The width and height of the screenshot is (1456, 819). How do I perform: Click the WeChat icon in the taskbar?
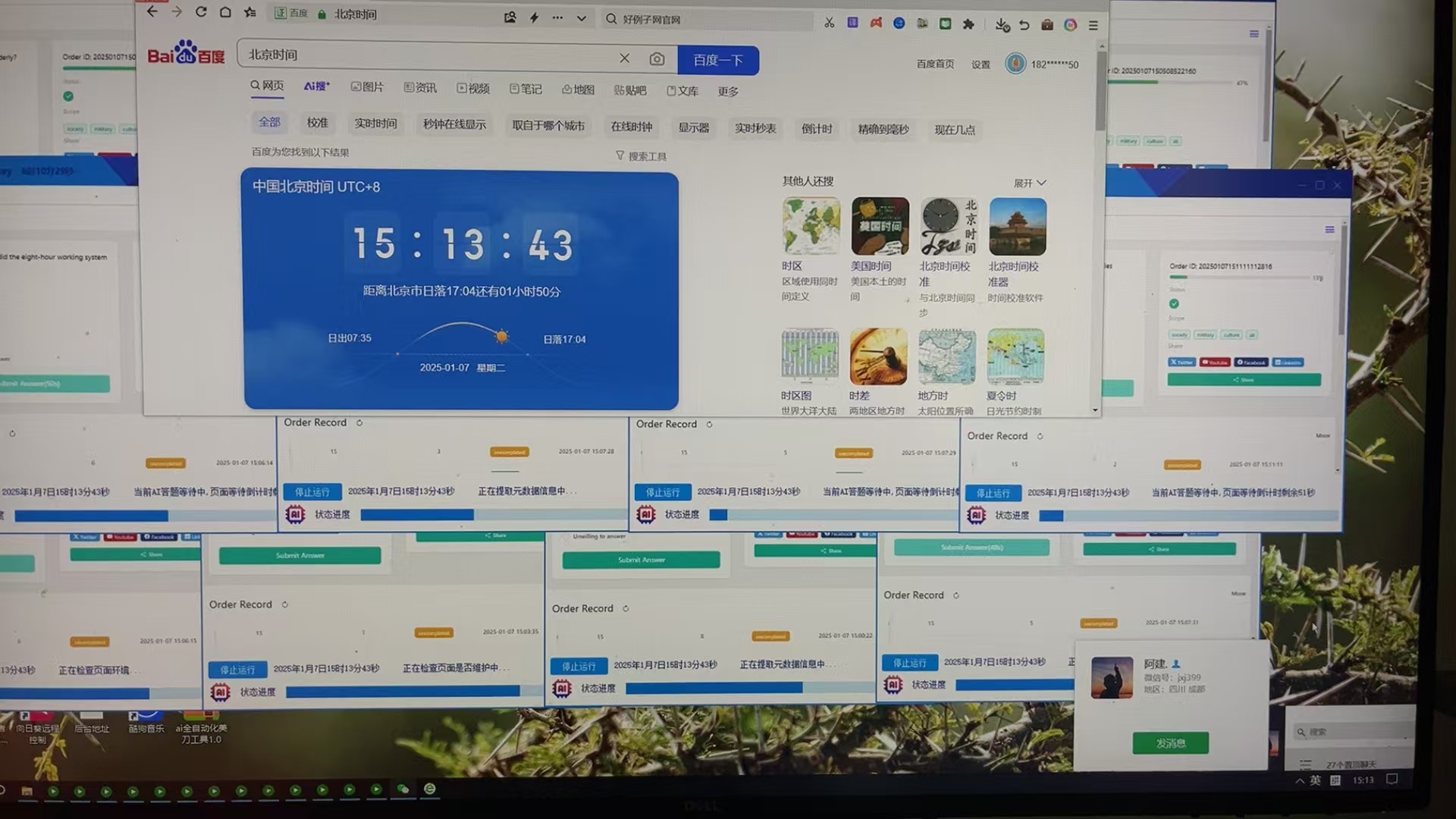coord(403,789)
